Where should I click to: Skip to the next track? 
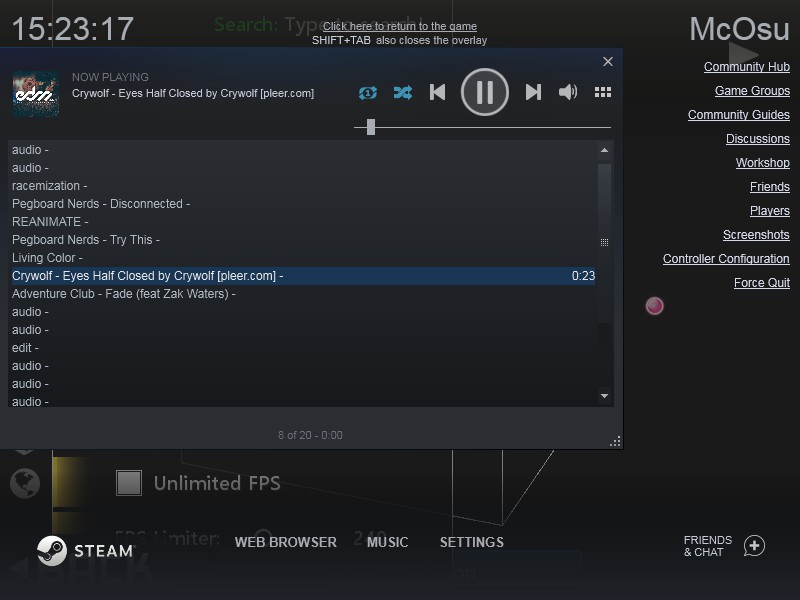pyautogui.click(x=534, y=92)
